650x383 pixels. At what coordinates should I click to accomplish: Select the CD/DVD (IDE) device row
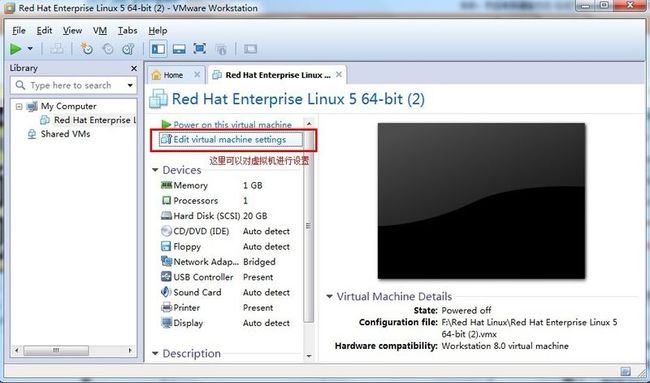(227, 231)
